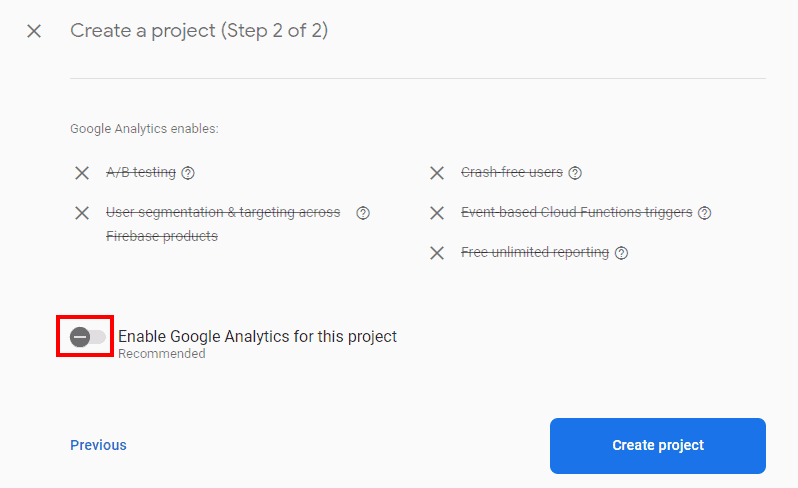798x488 pixels.
Task: Click the Crash-free users feature text
Action: 512,173
